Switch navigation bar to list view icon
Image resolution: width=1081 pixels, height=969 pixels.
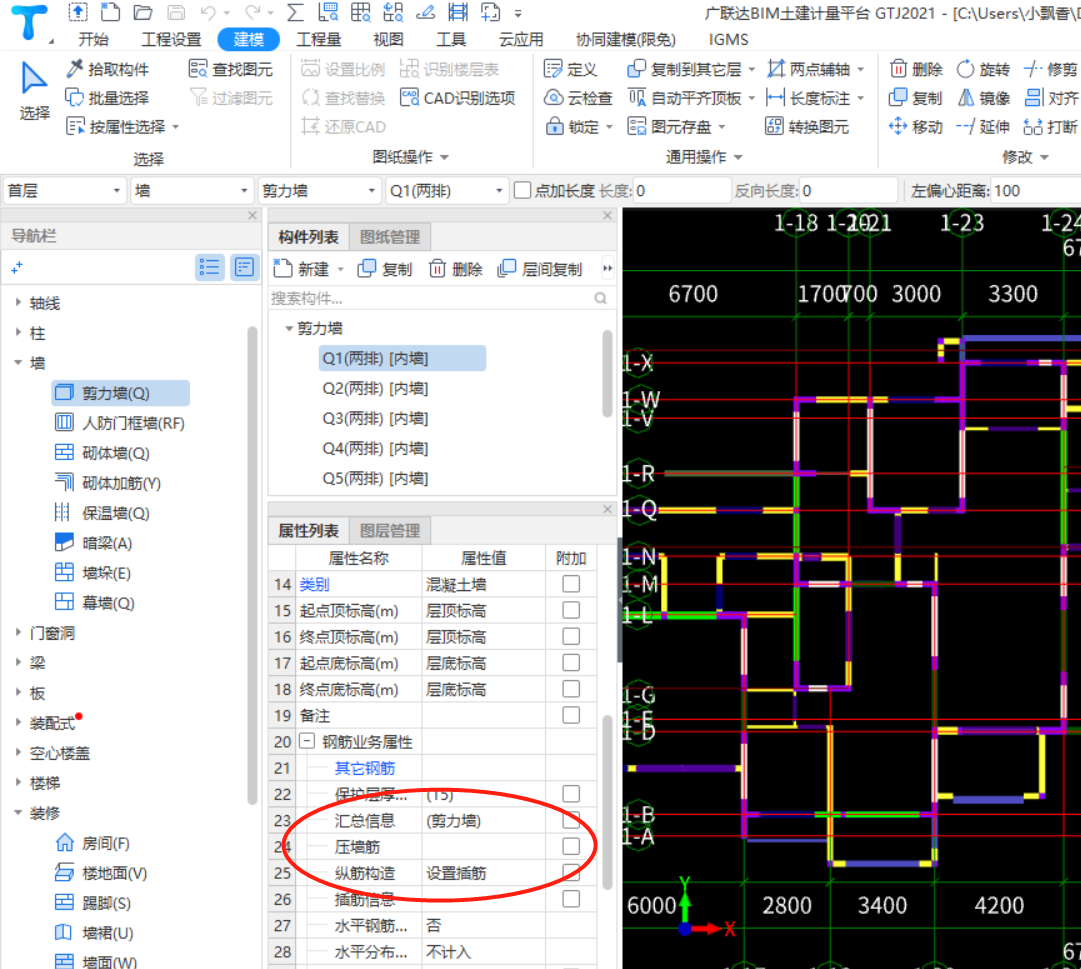(210, 267)
